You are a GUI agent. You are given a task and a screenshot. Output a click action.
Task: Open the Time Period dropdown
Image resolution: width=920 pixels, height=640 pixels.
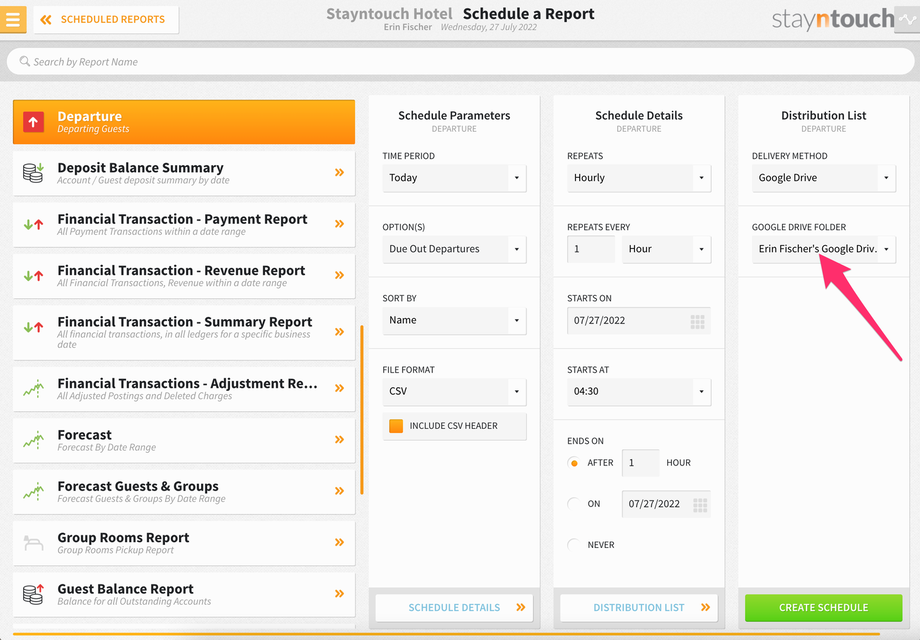click(454, 178)
